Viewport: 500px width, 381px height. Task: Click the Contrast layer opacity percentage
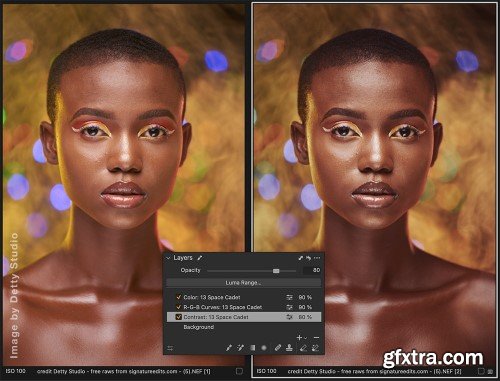pyautogui.click(x=305, y=317)
